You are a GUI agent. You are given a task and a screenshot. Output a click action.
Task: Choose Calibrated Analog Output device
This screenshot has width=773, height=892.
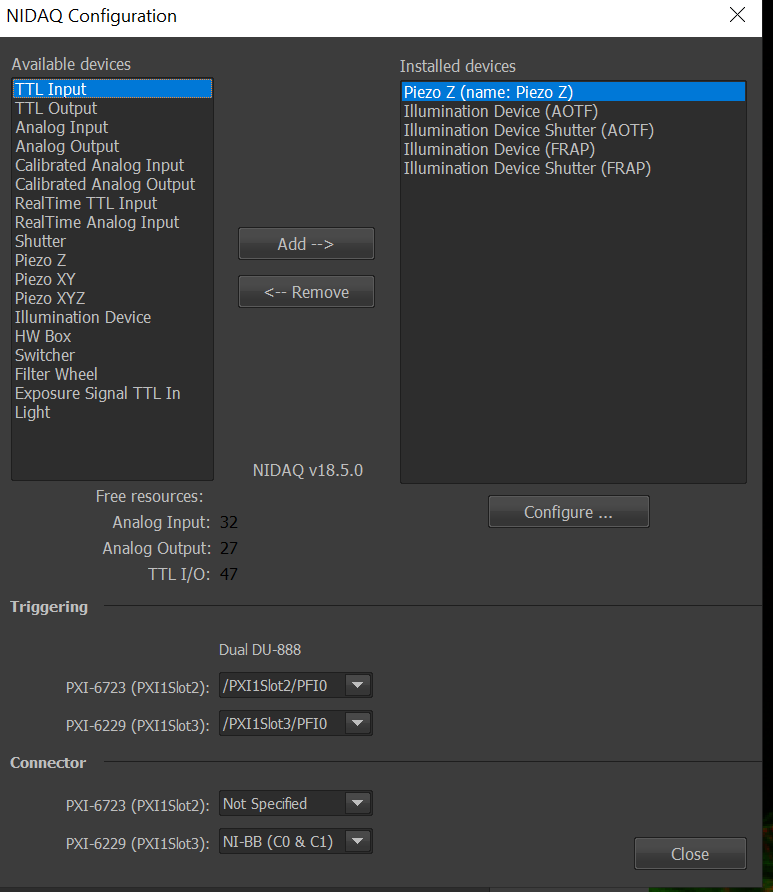[x=105, y=184]
